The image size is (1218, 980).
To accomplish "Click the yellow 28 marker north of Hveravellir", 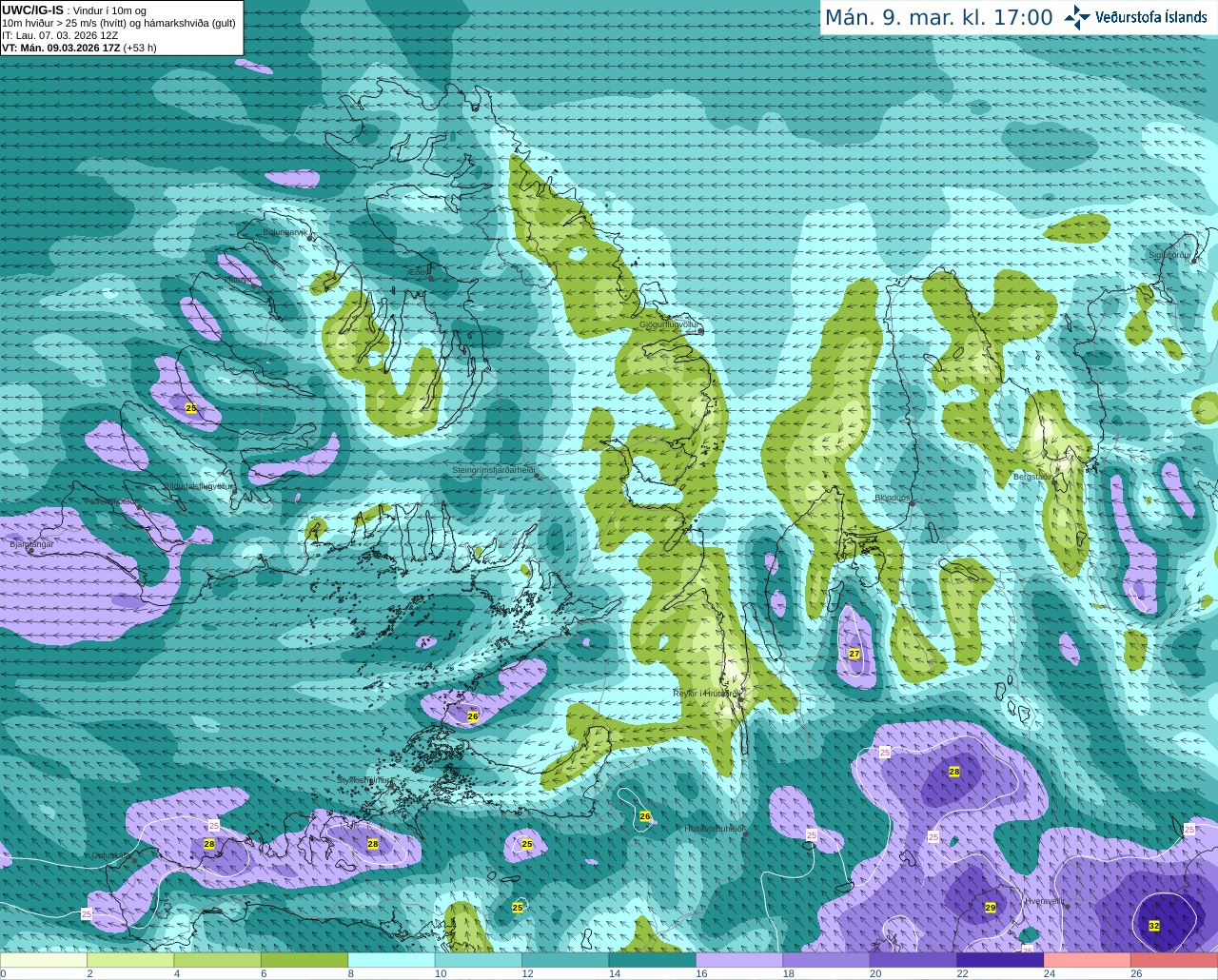I will [954, 772].
